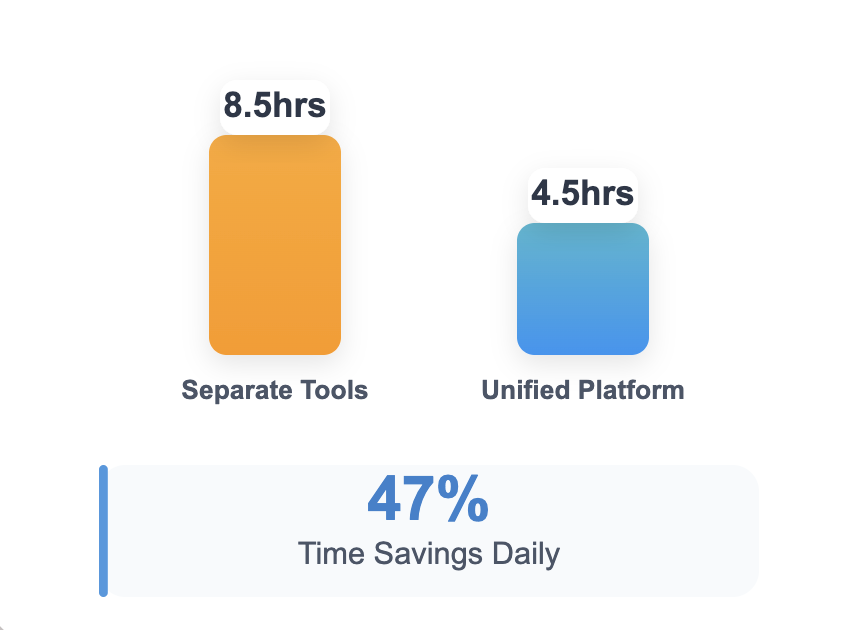Image resolution: width=854 pixels, height=630 pixels.
Task: Select the 8.5hrs value label
Action: pos(275,105)
